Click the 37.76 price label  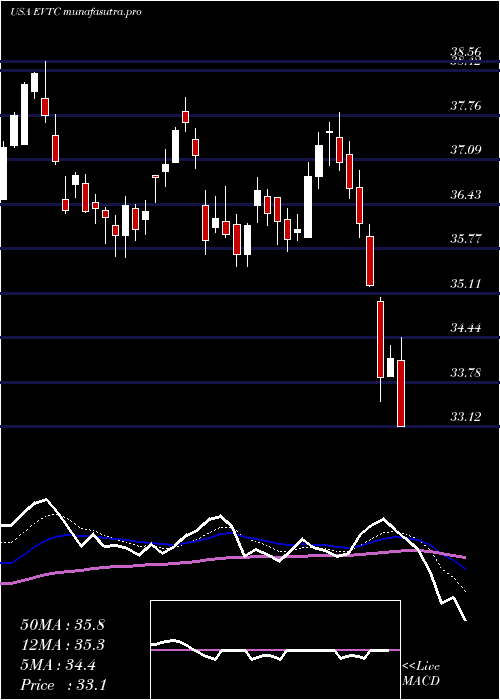pos(466,106)
